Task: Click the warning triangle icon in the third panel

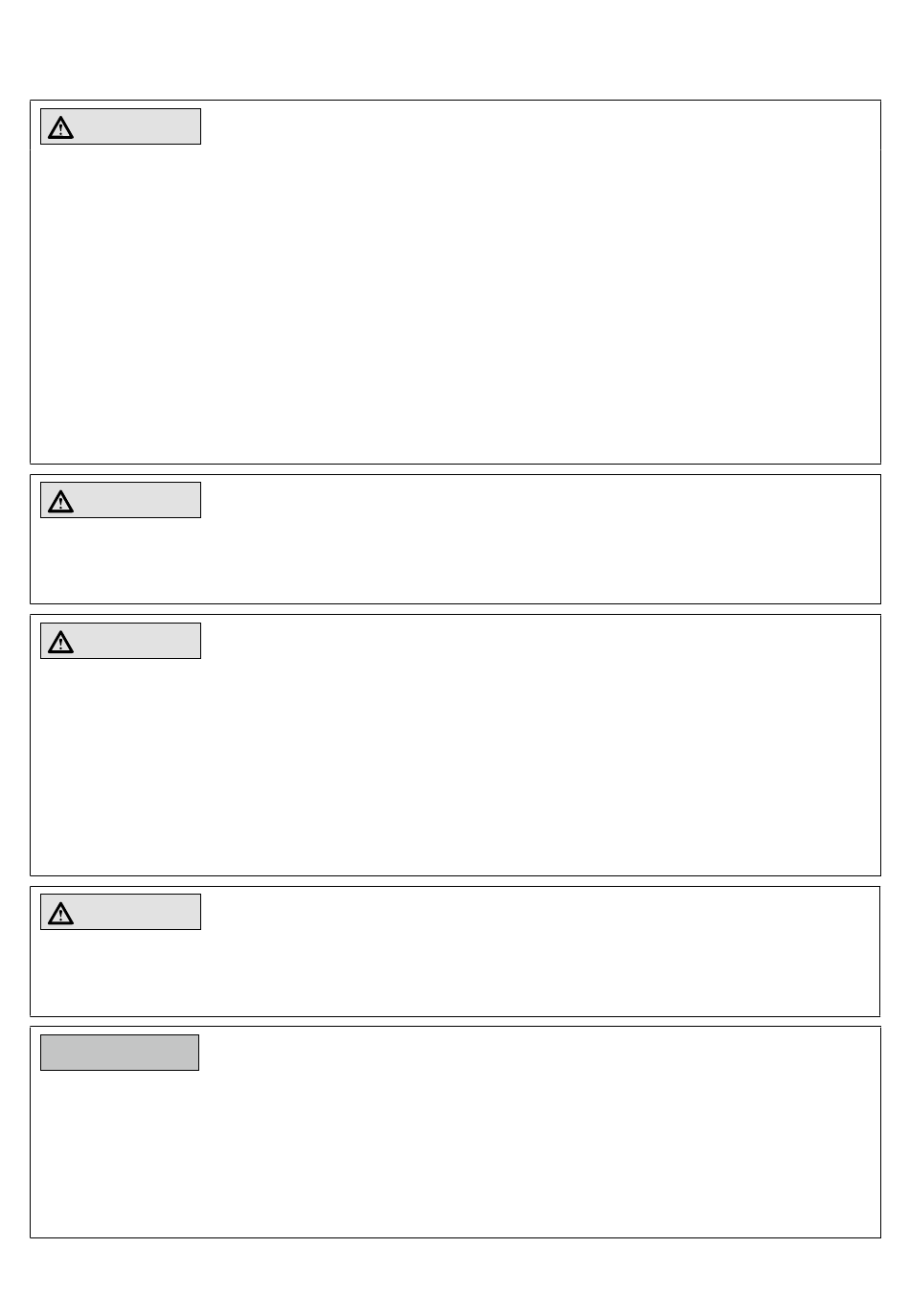Action: click(x=60, y=642)
